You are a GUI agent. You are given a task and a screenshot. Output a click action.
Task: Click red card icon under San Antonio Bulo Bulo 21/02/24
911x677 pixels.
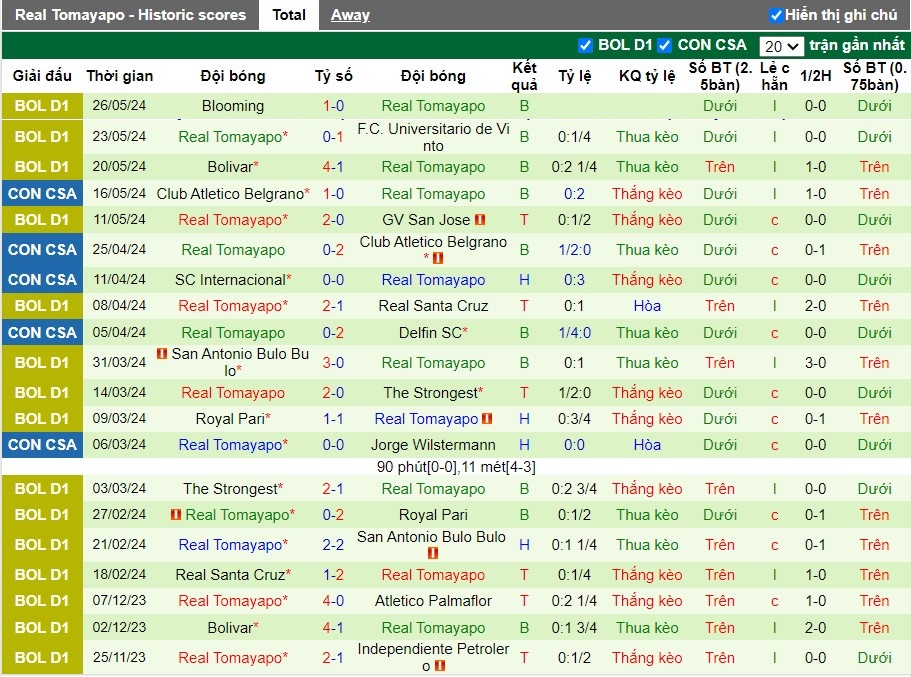(433, 553)
